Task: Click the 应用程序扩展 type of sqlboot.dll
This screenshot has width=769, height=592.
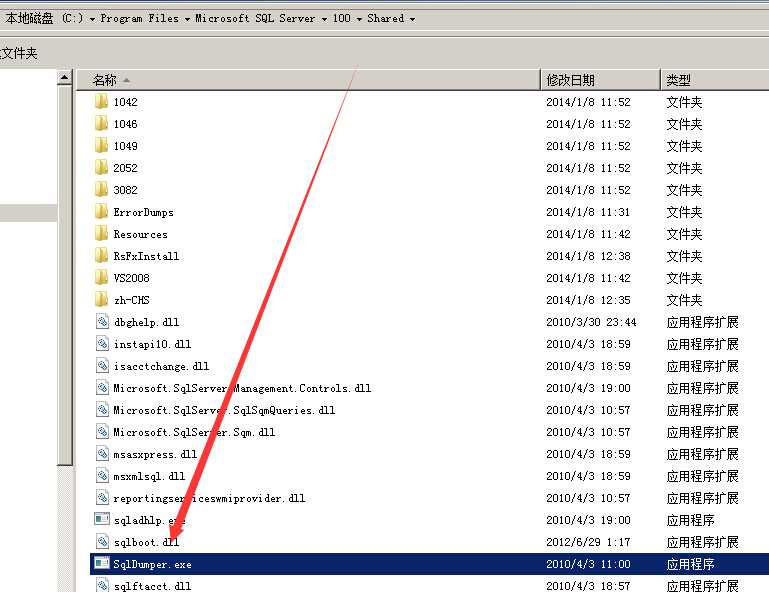Action: click(702, 542)
